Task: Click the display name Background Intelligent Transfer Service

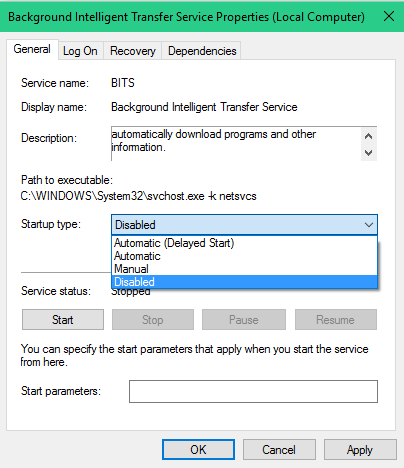Action: point(204,107)
